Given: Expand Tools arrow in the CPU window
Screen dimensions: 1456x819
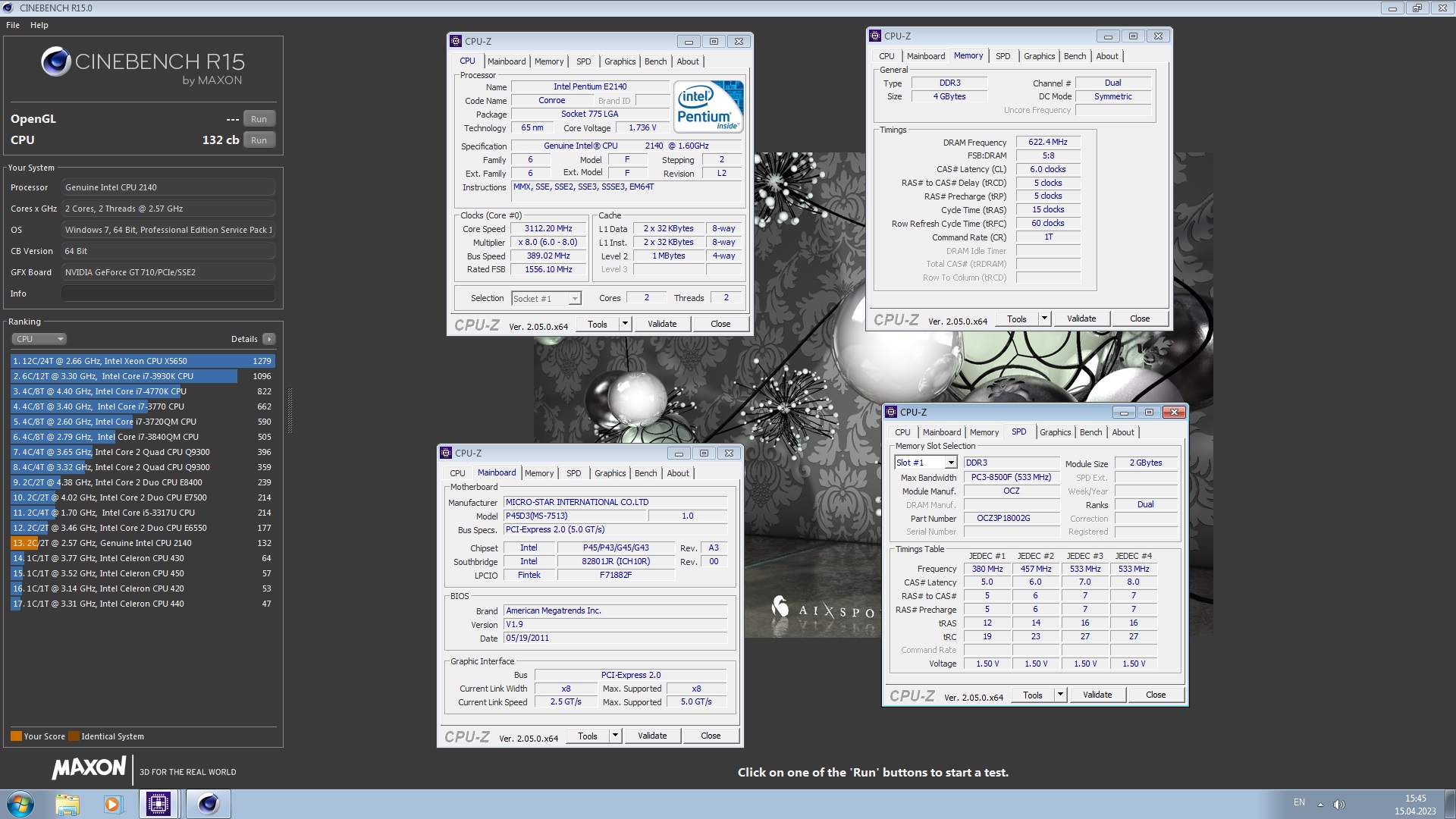Looking at the screenshot, I should tap(625, 324).
